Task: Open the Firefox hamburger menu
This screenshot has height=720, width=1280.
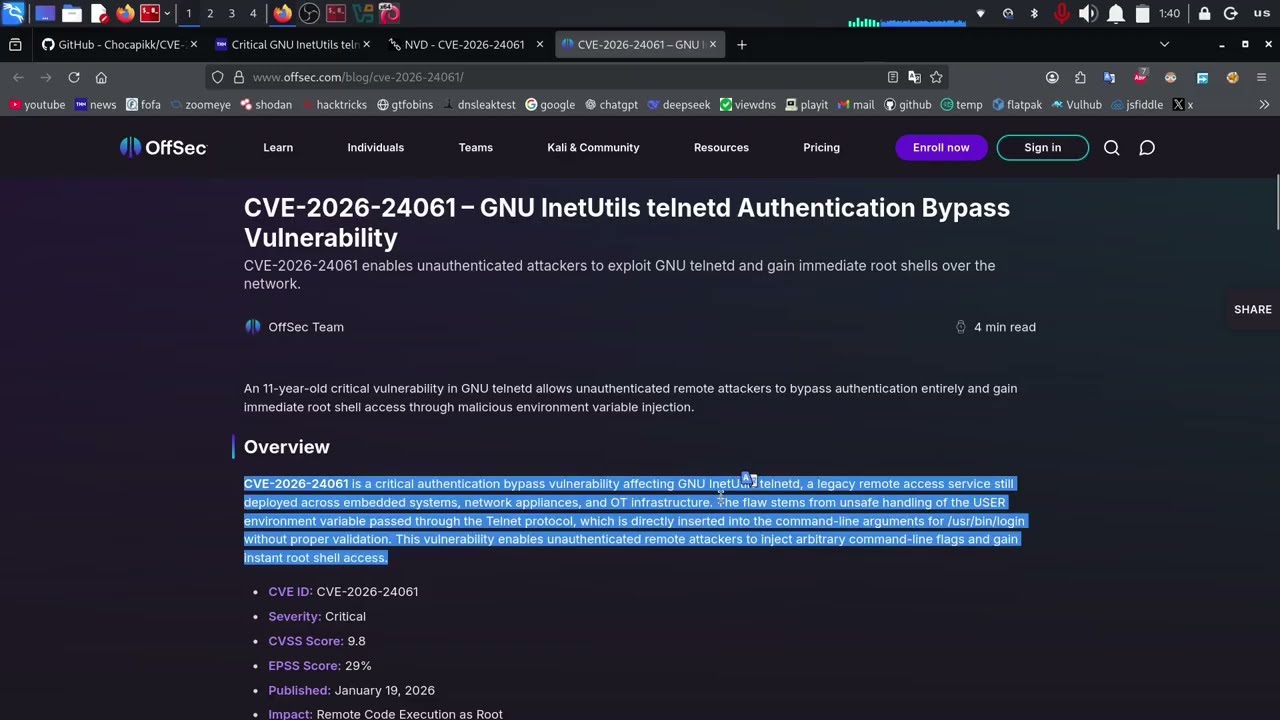Action: pyautogui.click(x=1261, y=77)
